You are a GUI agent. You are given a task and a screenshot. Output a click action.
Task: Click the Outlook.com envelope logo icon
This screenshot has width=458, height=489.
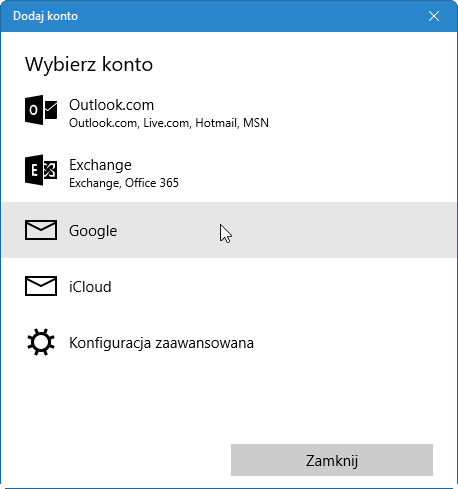point(41,110)
